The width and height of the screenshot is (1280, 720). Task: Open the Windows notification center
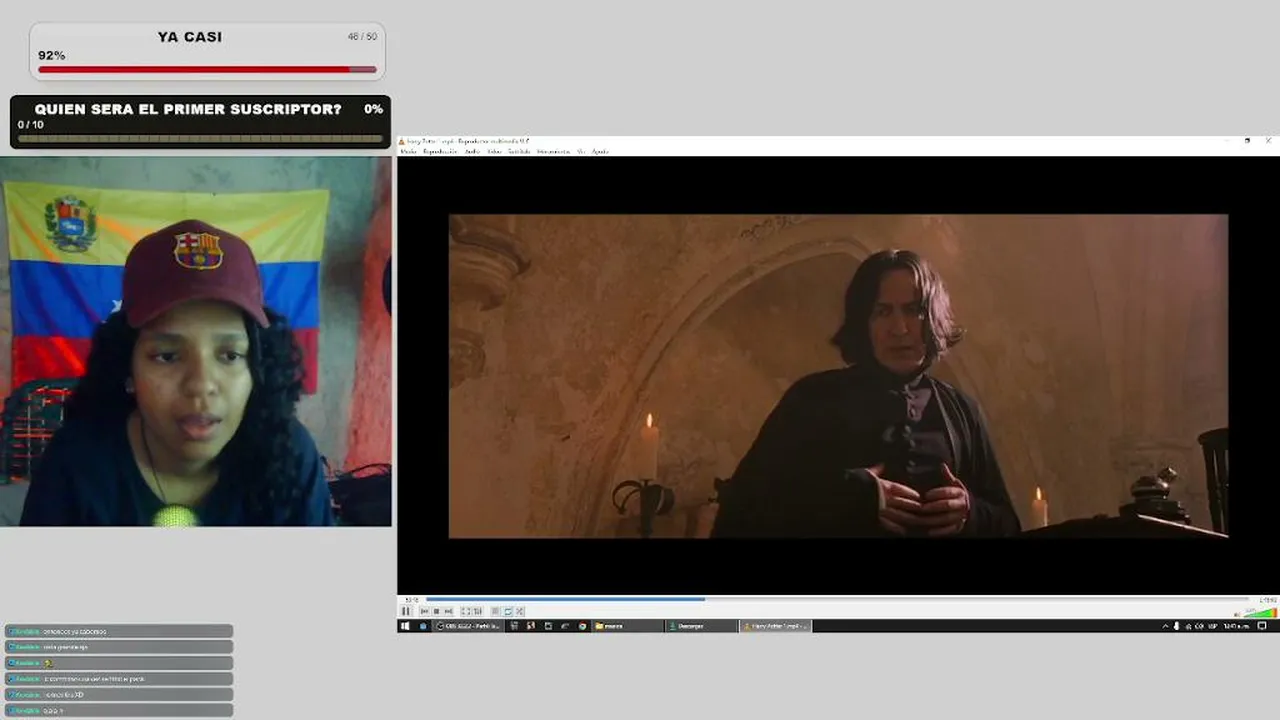[x=1262, y=626]
